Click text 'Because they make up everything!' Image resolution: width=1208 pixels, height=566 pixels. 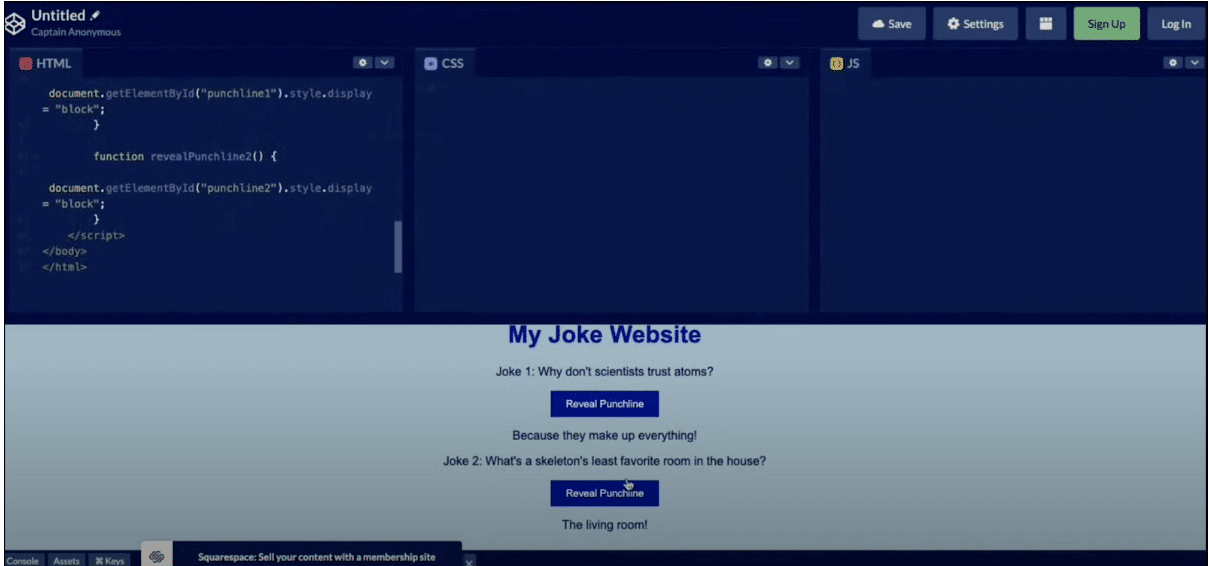pos(604,436)
